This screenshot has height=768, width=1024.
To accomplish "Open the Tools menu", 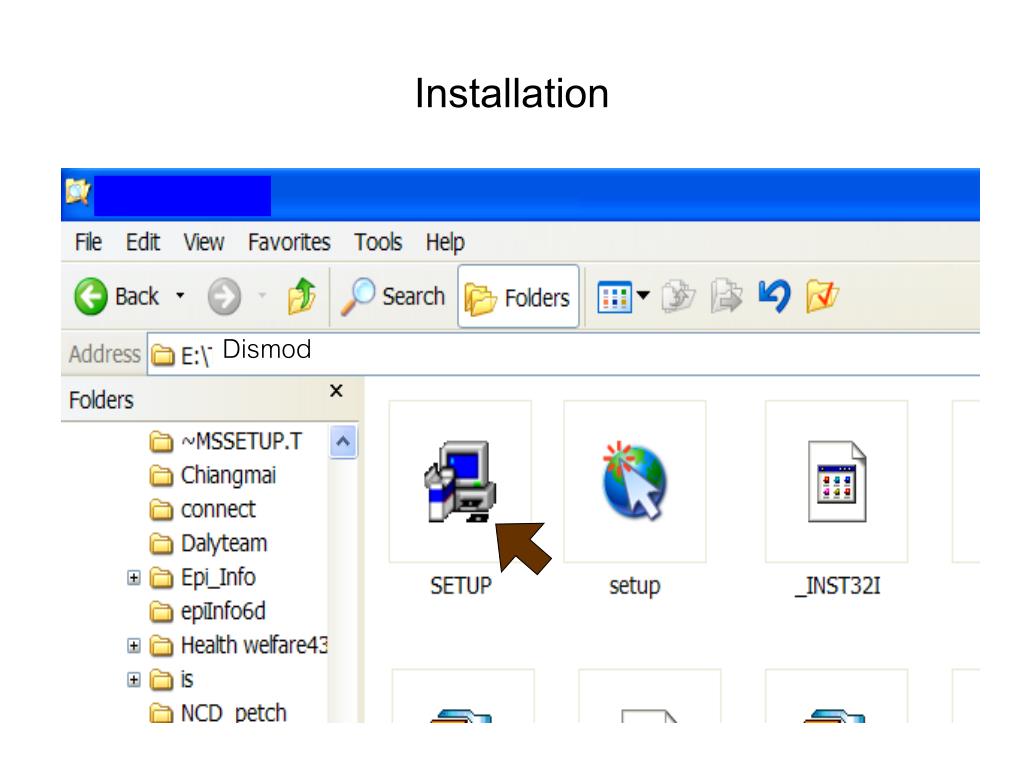I will 378,242.
